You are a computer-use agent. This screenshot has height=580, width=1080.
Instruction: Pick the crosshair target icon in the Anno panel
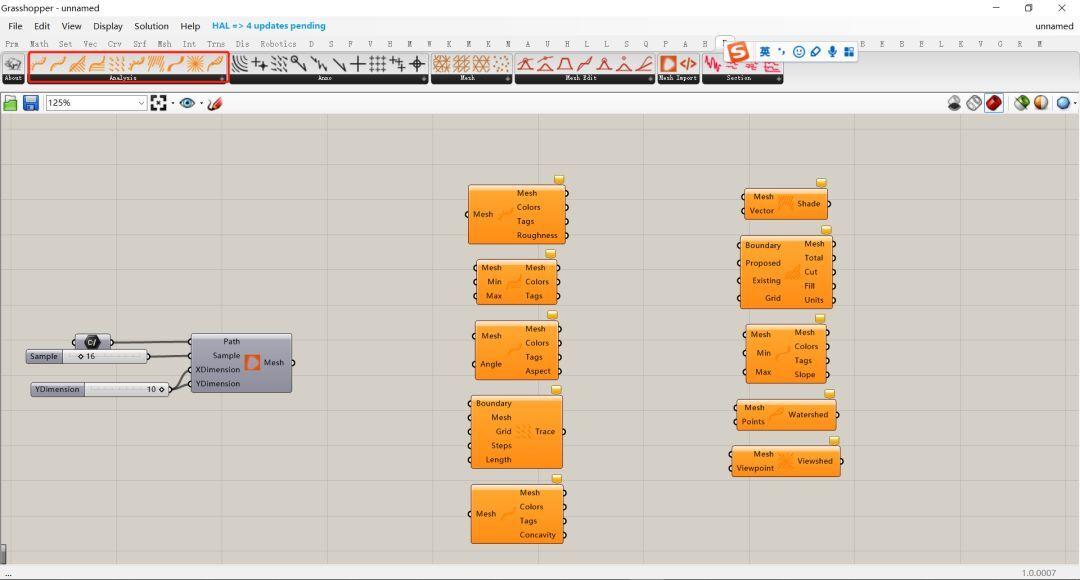(x=417, y=64)
